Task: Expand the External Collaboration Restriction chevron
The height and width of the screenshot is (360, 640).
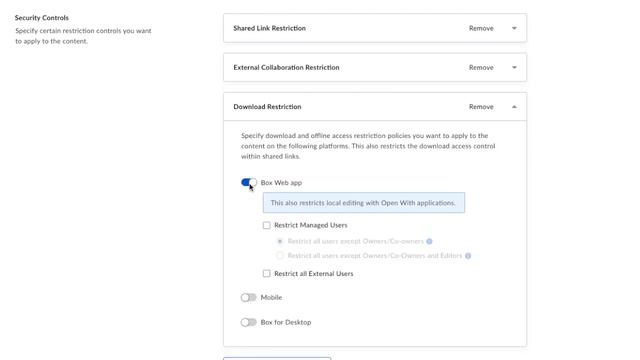Action: point(514,67)
